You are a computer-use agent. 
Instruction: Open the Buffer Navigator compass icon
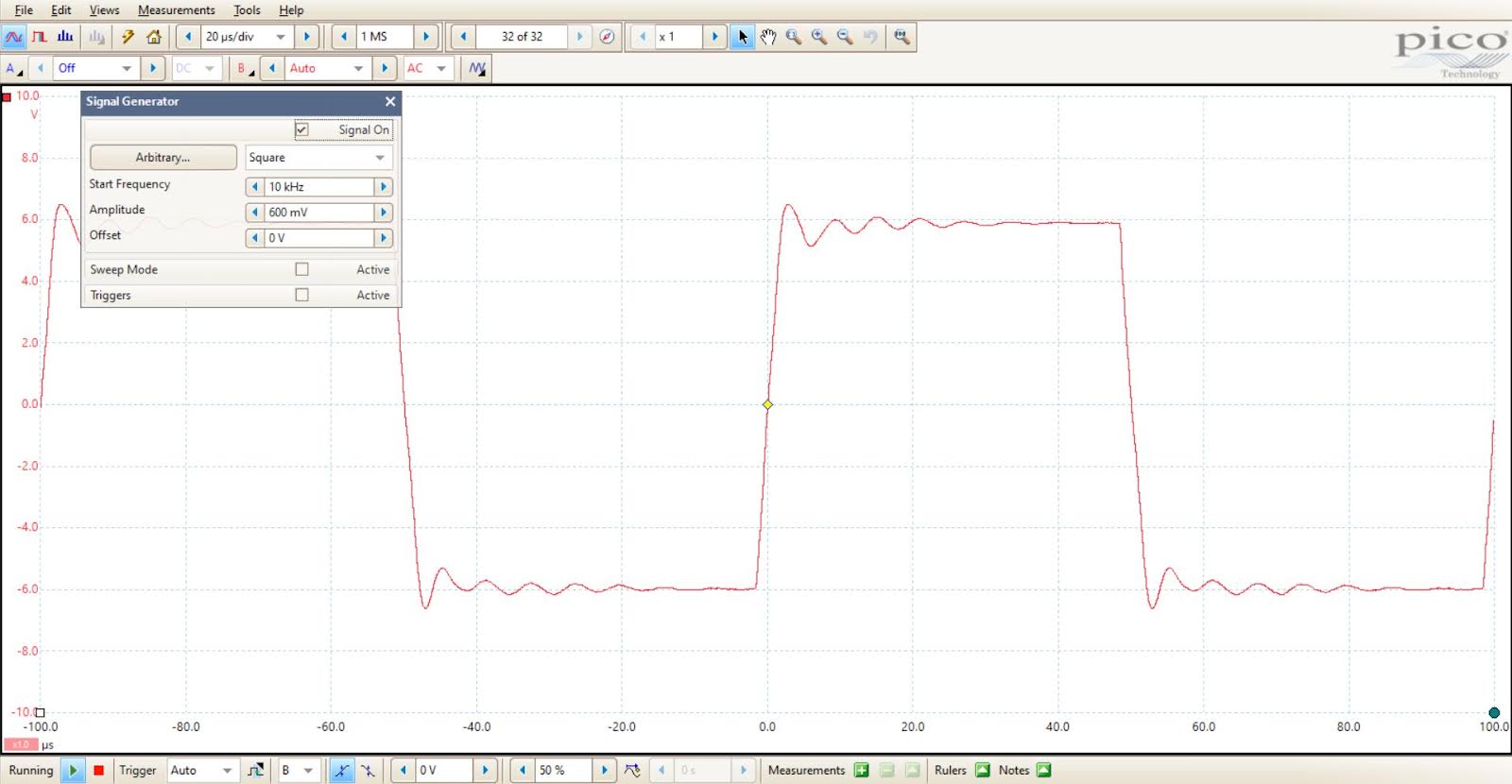click(607, 37)
